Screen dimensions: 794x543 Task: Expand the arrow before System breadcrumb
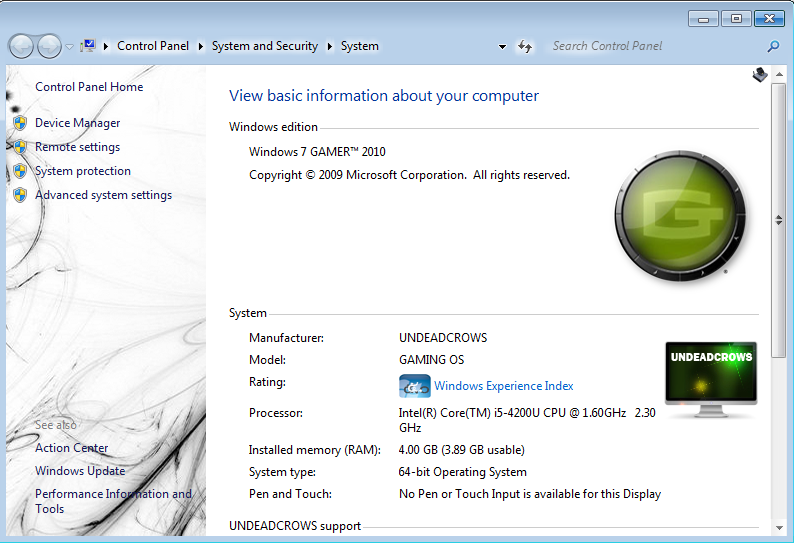point(330,47)
